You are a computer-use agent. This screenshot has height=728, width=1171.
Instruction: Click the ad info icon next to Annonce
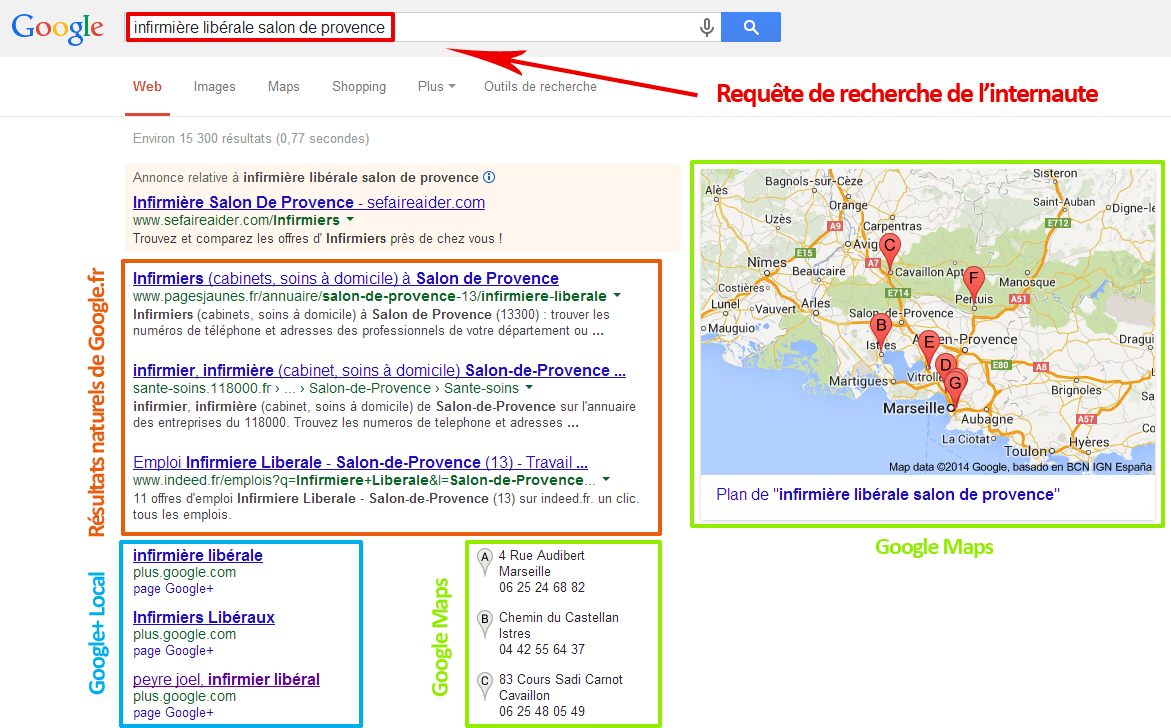489,177
